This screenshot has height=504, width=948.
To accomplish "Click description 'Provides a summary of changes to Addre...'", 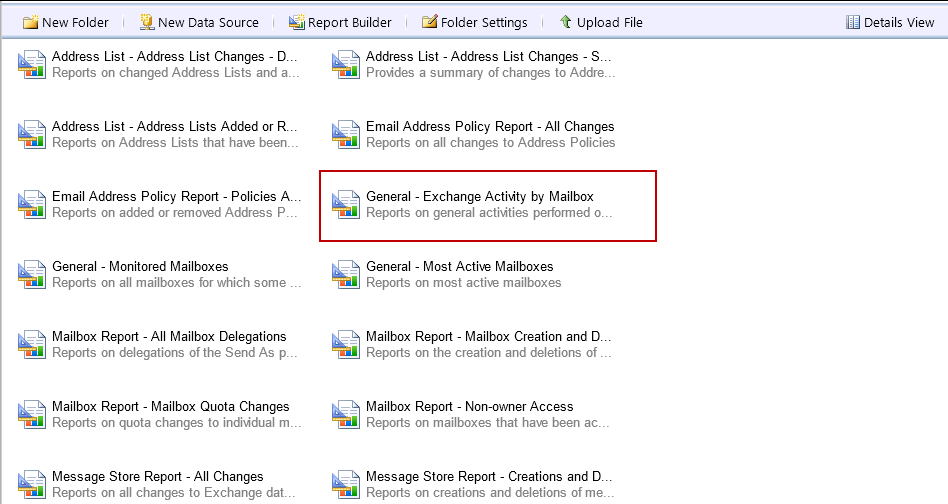I will [490, 73].
